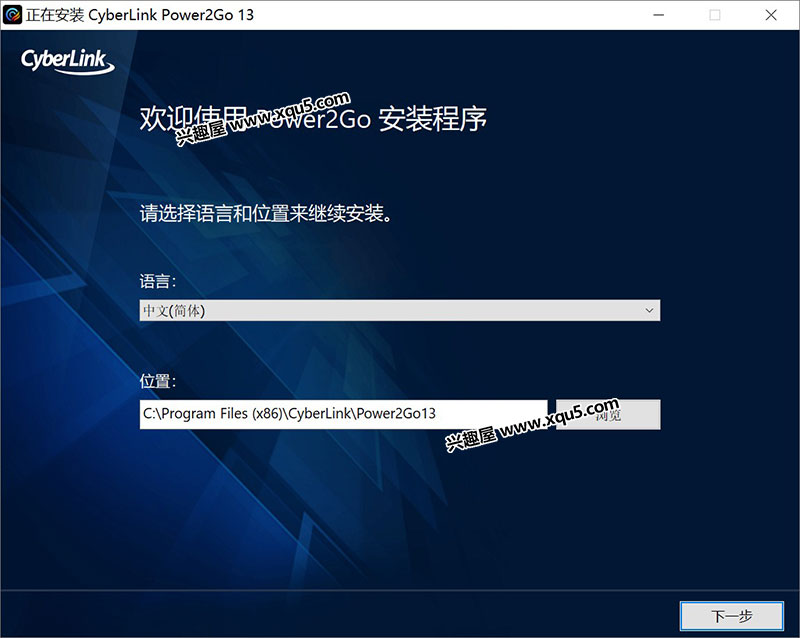Image resolution: width=800 pixels, height=638 pixels.
Task: Click the welcome heading ending in 安装程序
Action: [x=313, y=119]
